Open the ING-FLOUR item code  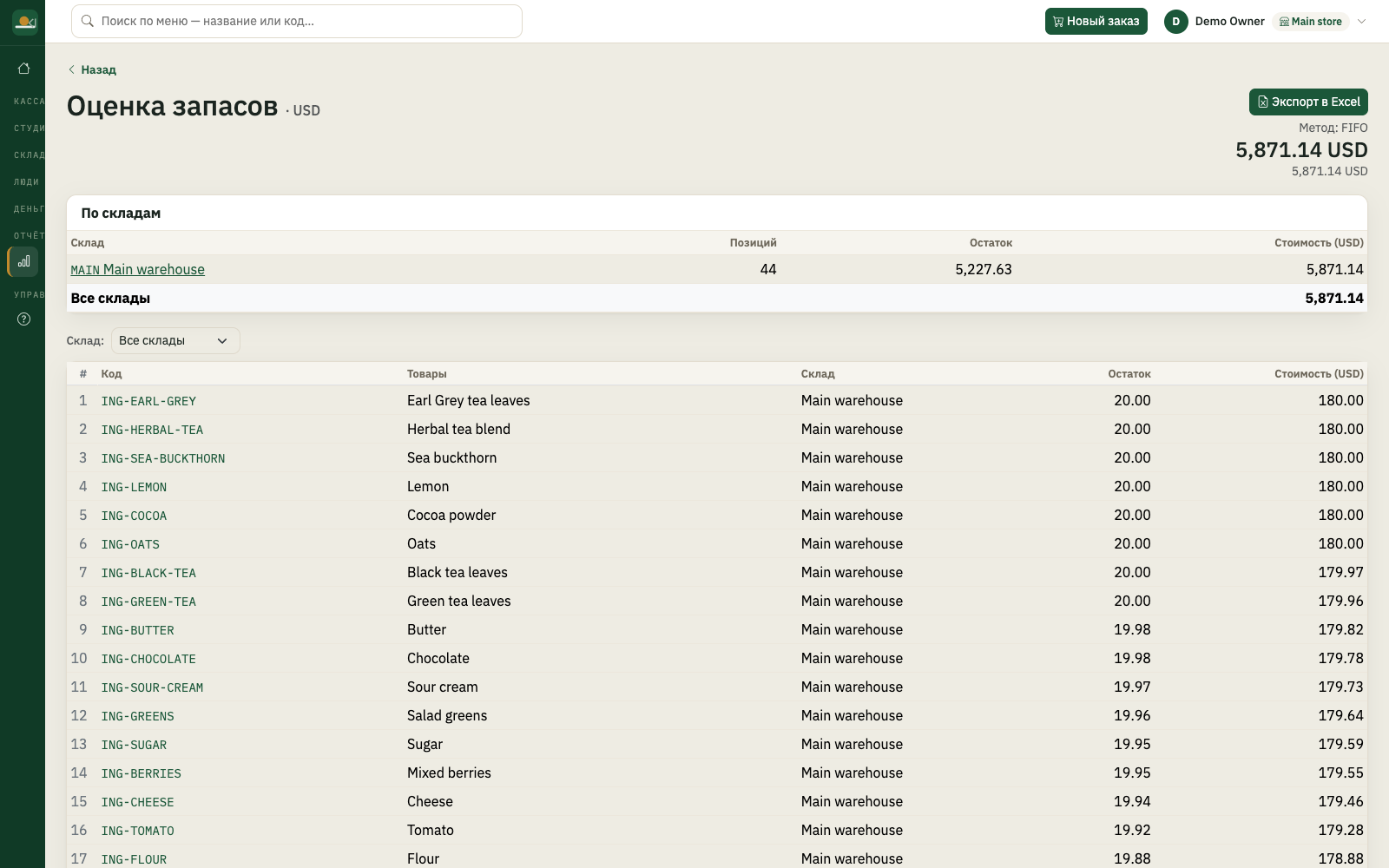[x=134, y=859]
